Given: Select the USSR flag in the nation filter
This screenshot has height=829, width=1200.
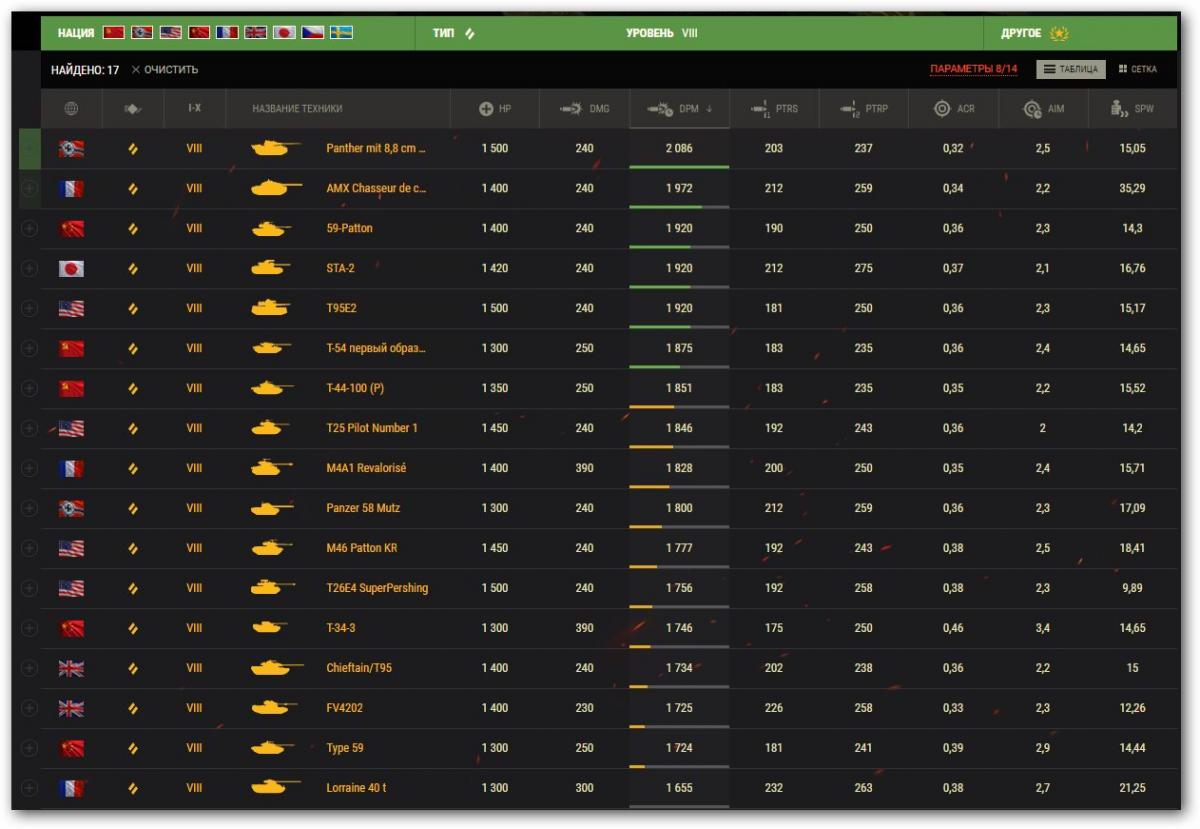Looking at the screenshot, I should [x=114, y=33].
